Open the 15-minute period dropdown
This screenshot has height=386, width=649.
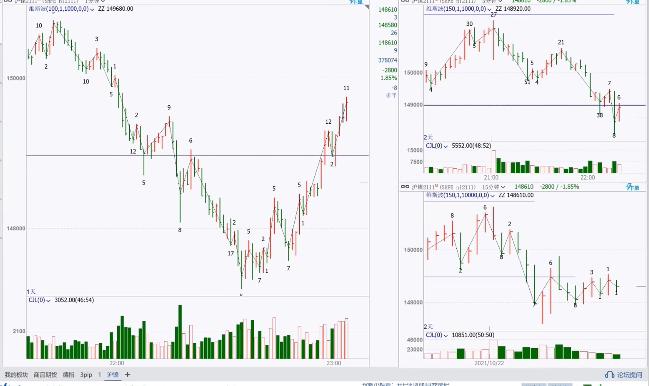click(493, 187)
